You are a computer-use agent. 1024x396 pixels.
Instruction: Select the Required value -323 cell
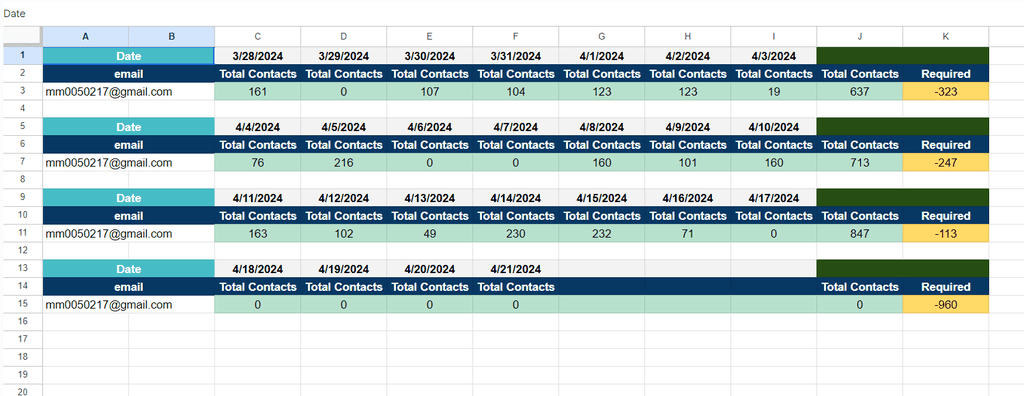946,92
